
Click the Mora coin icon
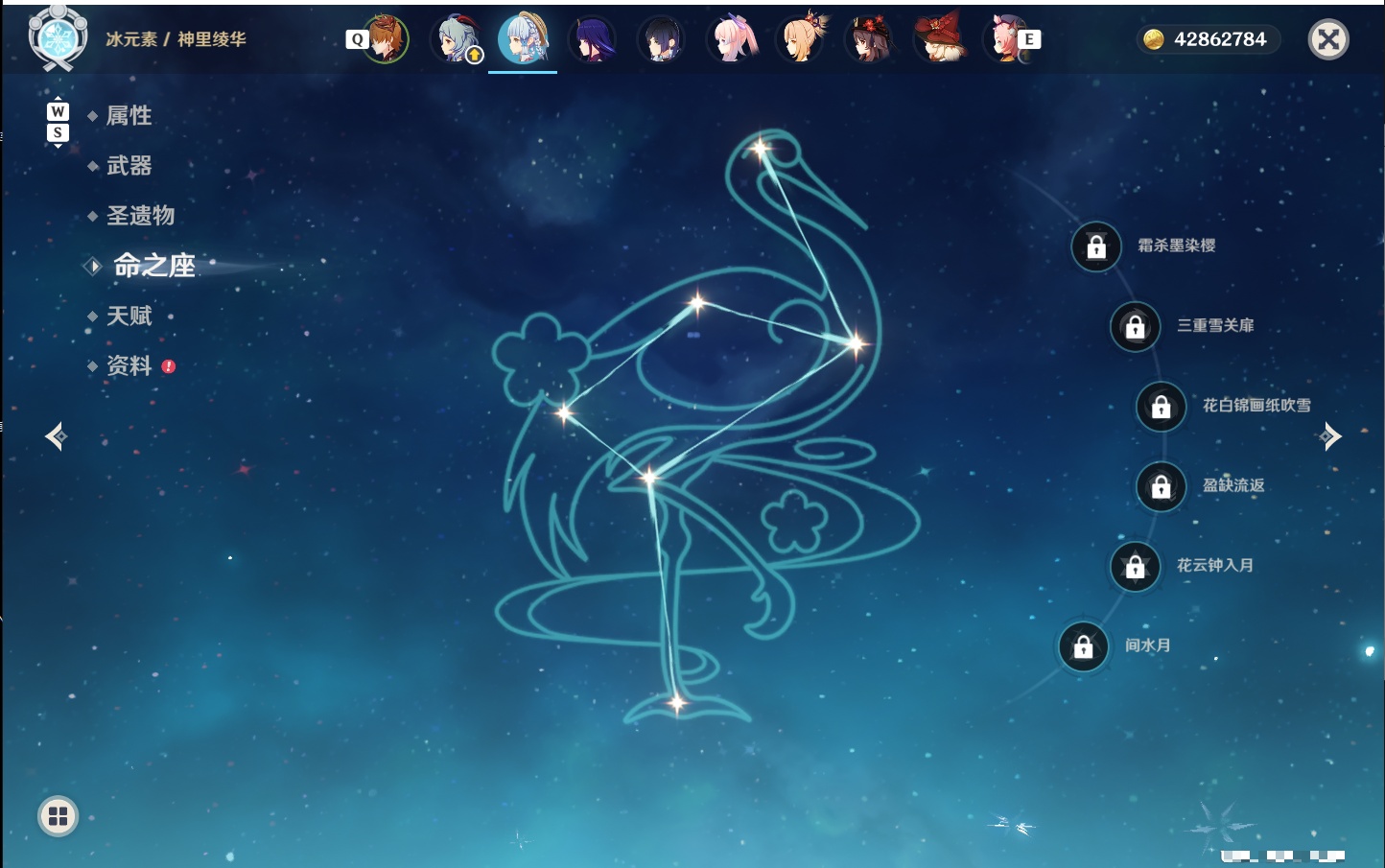pyautogui.click(x=1153, y=39)
